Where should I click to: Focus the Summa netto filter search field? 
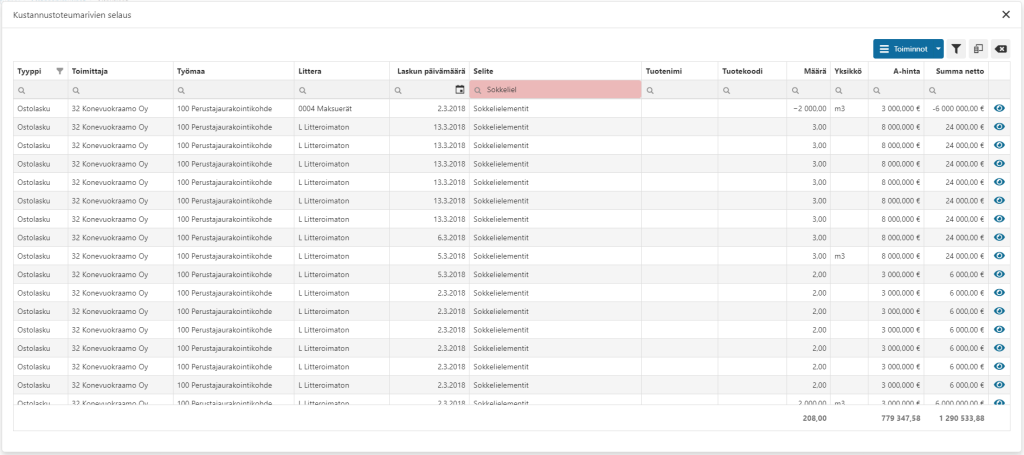click(956, 90)
